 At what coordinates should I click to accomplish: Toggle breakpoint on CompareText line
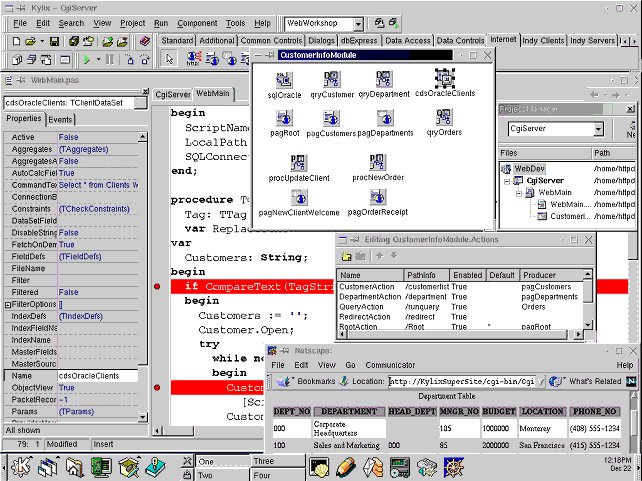click(x=157, y=287)
